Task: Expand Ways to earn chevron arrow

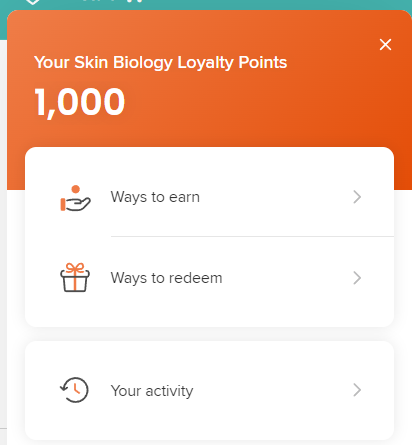Action: 357,197
